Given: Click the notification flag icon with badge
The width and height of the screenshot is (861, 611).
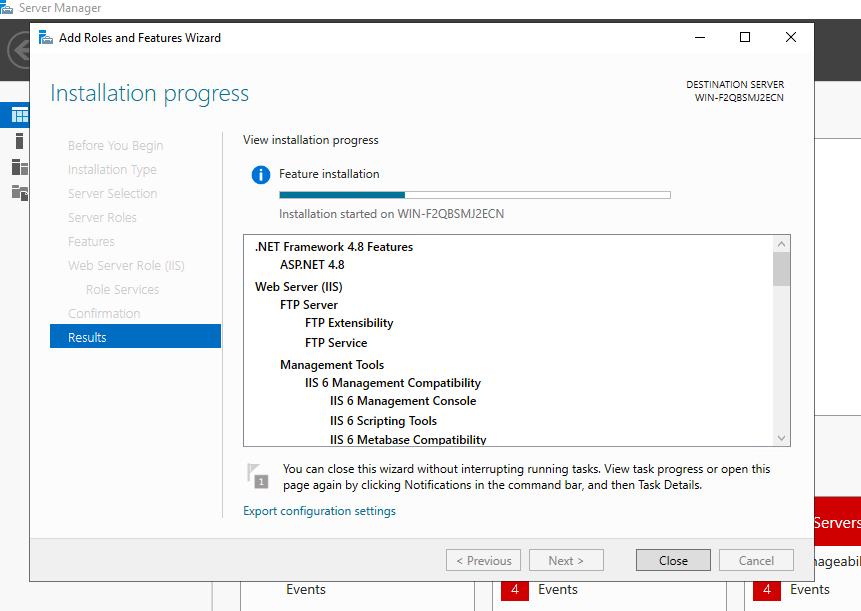Looking at the screenshot, I should [x=258, y=476].
